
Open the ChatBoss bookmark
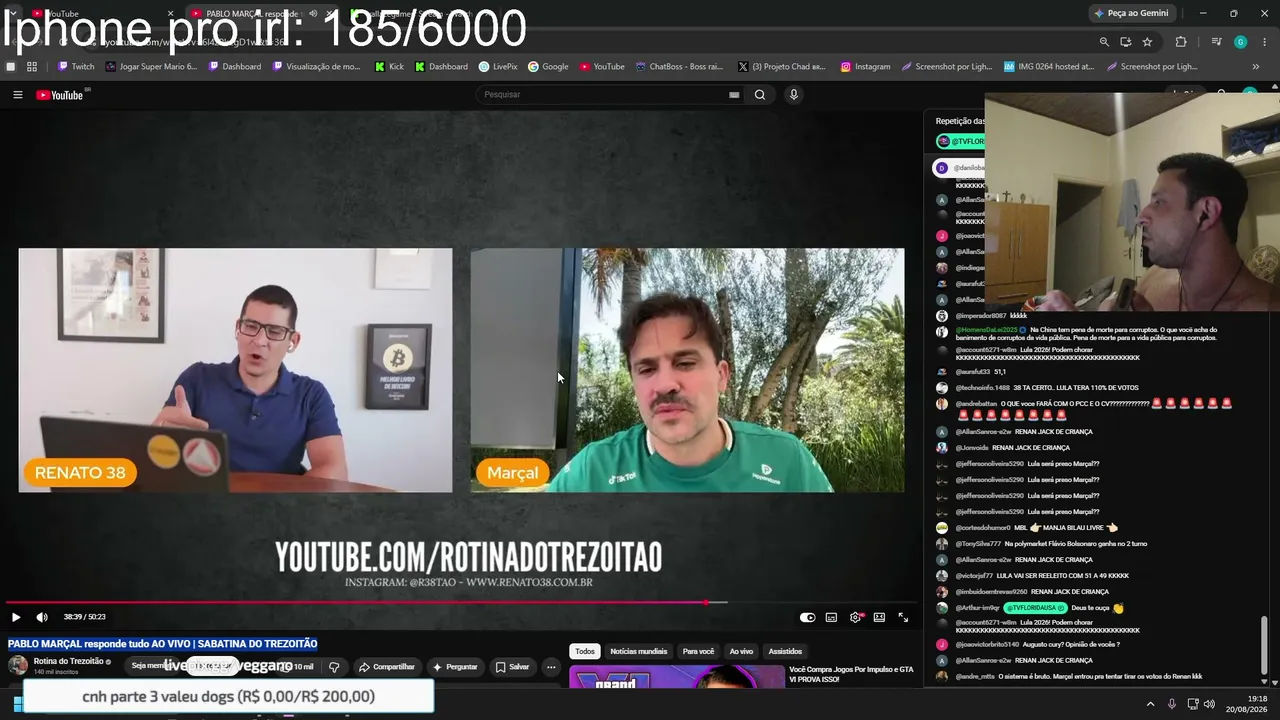pos(679,67)
